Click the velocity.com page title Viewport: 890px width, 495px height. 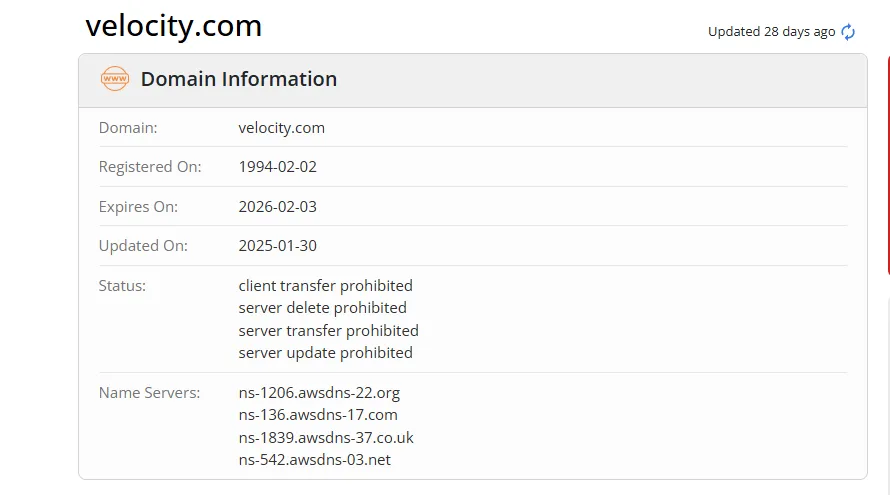point(174,26)
